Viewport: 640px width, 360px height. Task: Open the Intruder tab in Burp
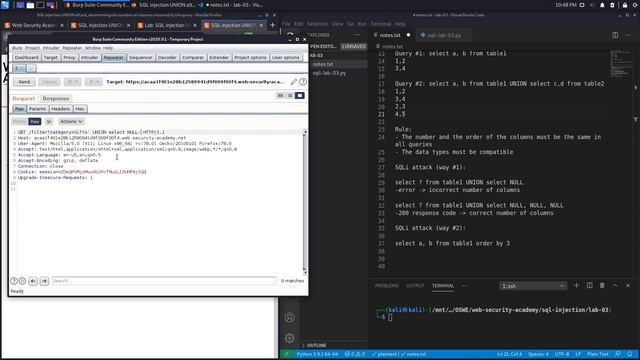(89, 58)
